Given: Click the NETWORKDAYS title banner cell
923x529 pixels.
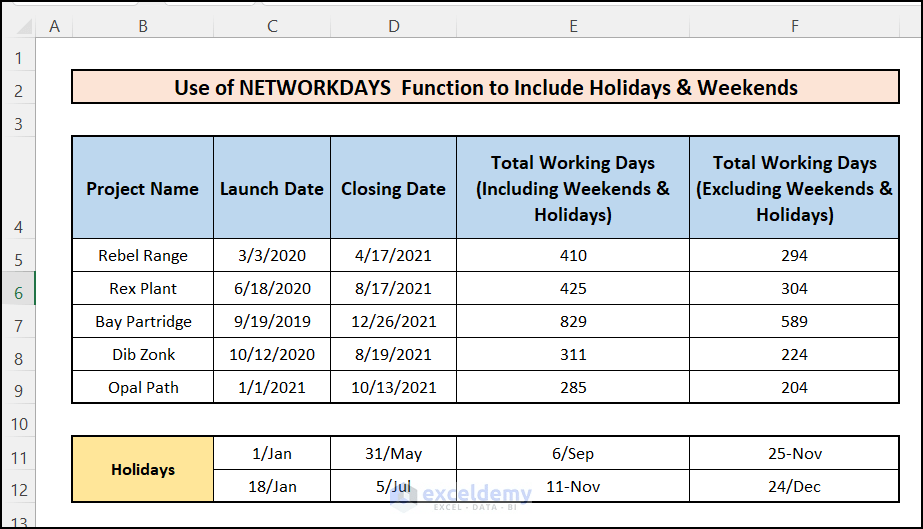Looking at the screenshot, I should point(486,87).
